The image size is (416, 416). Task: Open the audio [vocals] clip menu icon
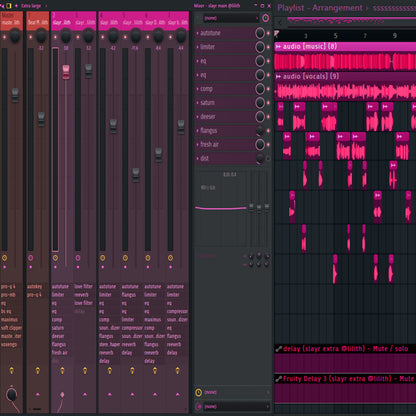pyautogui.click(x=278, y=77)
